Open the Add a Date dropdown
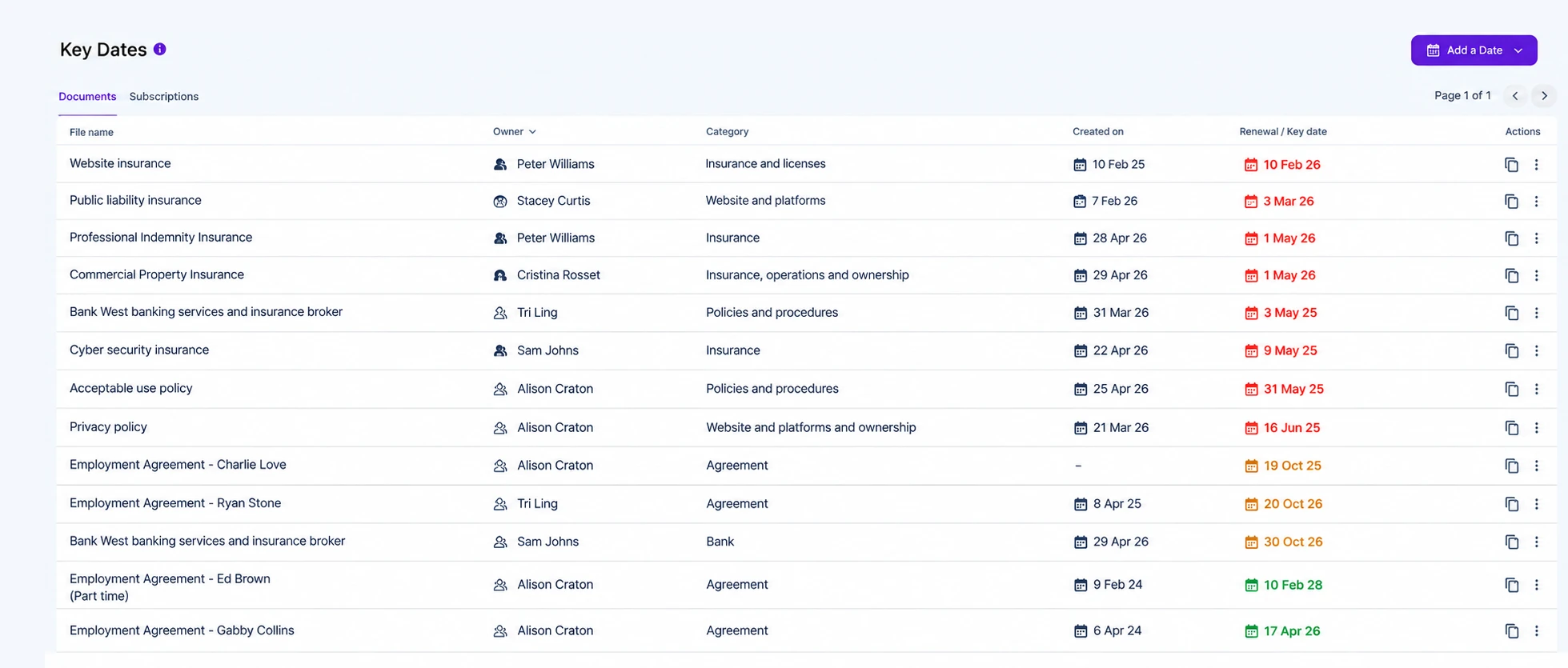Image resolution: width=1568 pixels, height=668 pixels. click(1474, 50)
